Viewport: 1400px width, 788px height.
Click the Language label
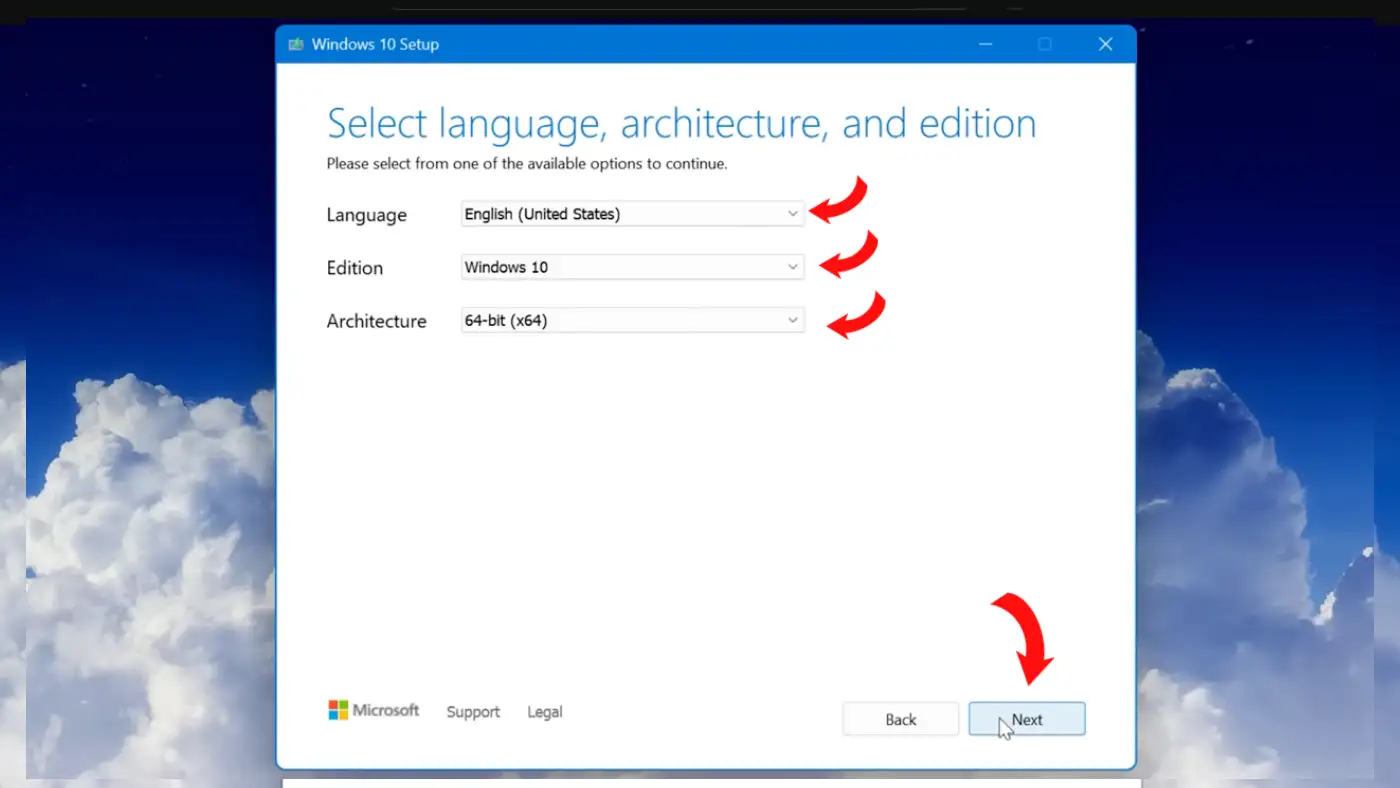pyautogui.click(x=366, y=215)
